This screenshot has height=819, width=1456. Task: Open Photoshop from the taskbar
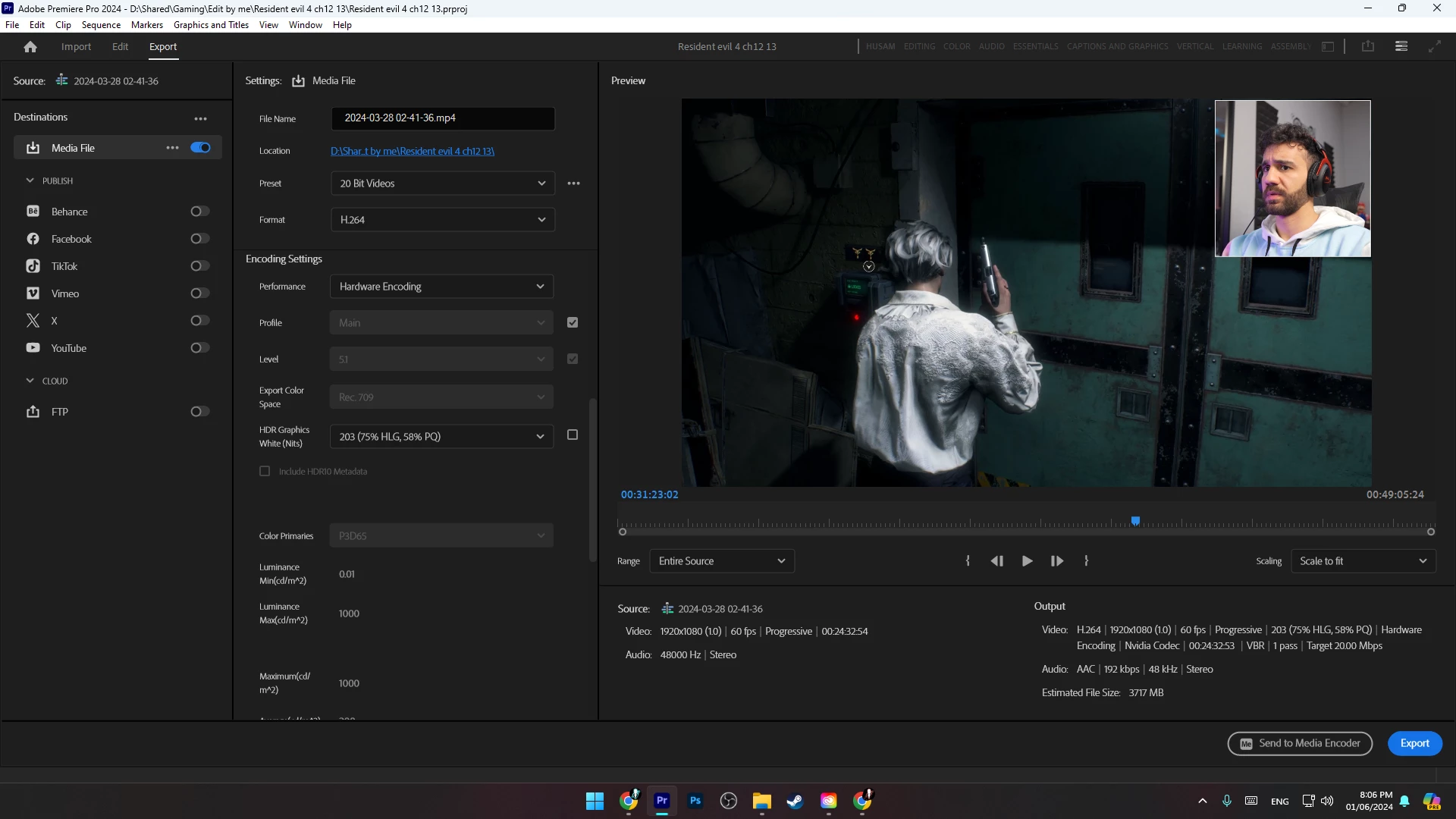pyautogui.click(x=695, y=801)
